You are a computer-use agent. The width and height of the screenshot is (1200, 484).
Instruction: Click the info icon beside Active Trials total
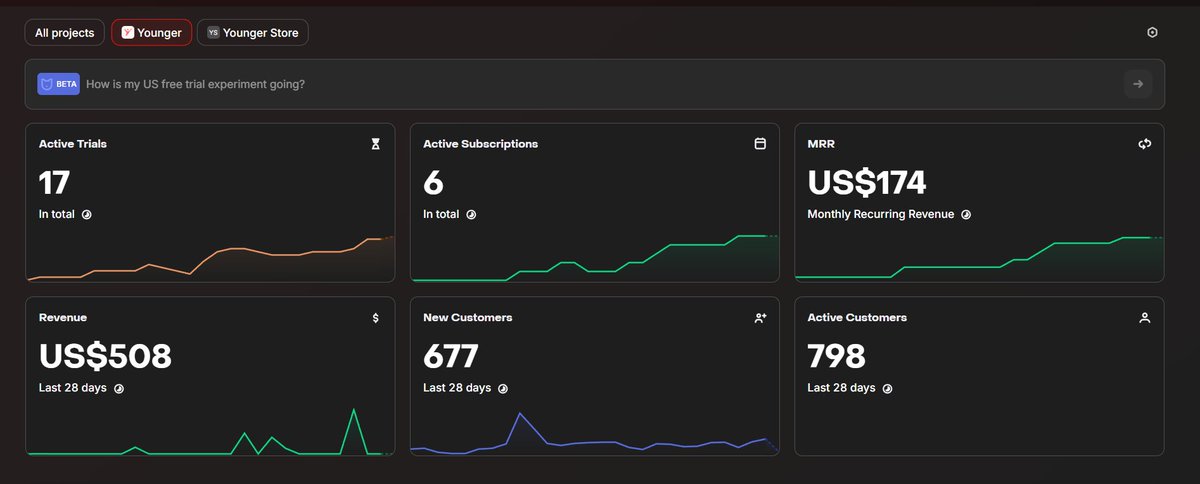(86, 214)
